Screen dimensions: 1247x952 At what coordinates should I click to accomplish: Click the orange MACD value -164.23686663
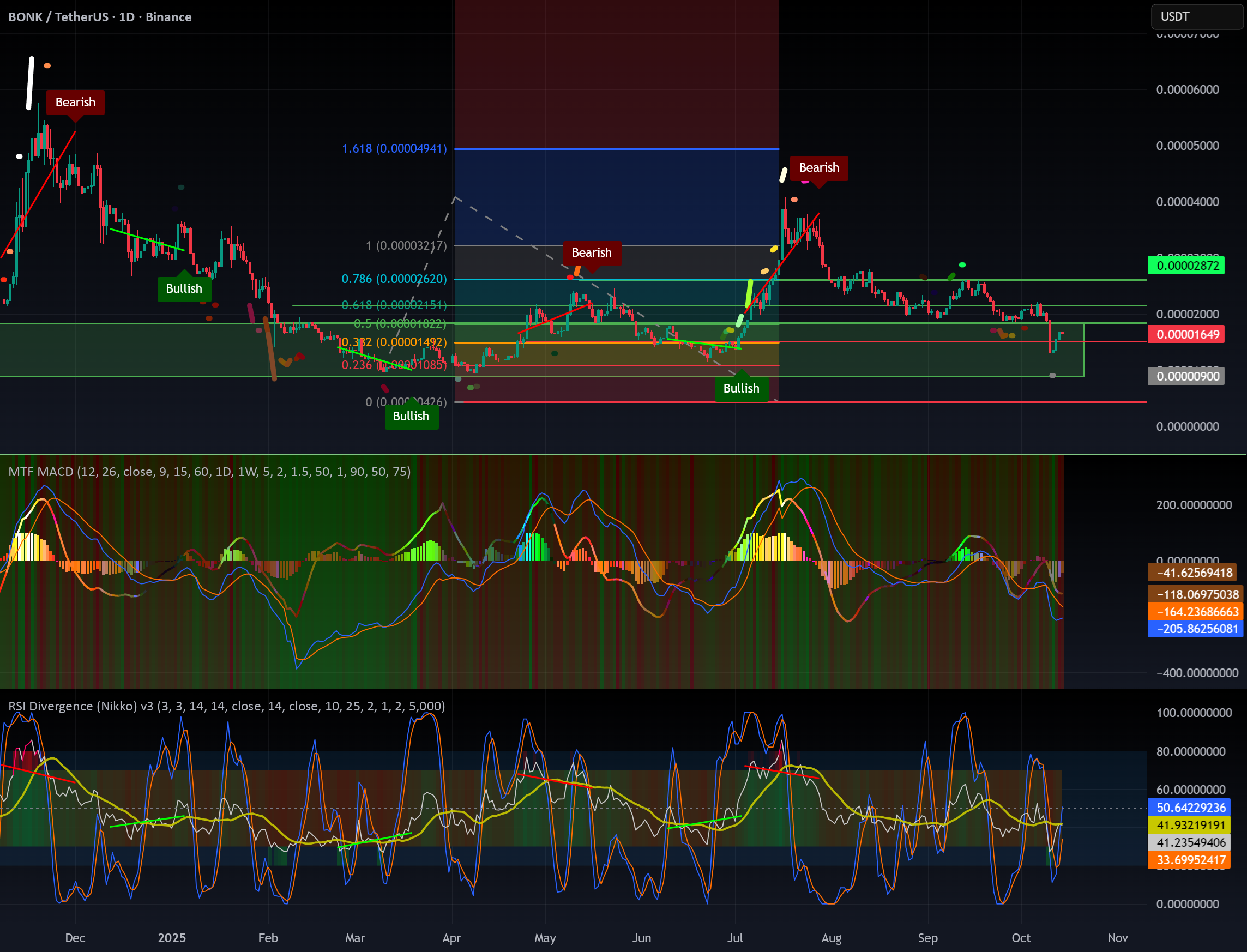click(1195, 611)
